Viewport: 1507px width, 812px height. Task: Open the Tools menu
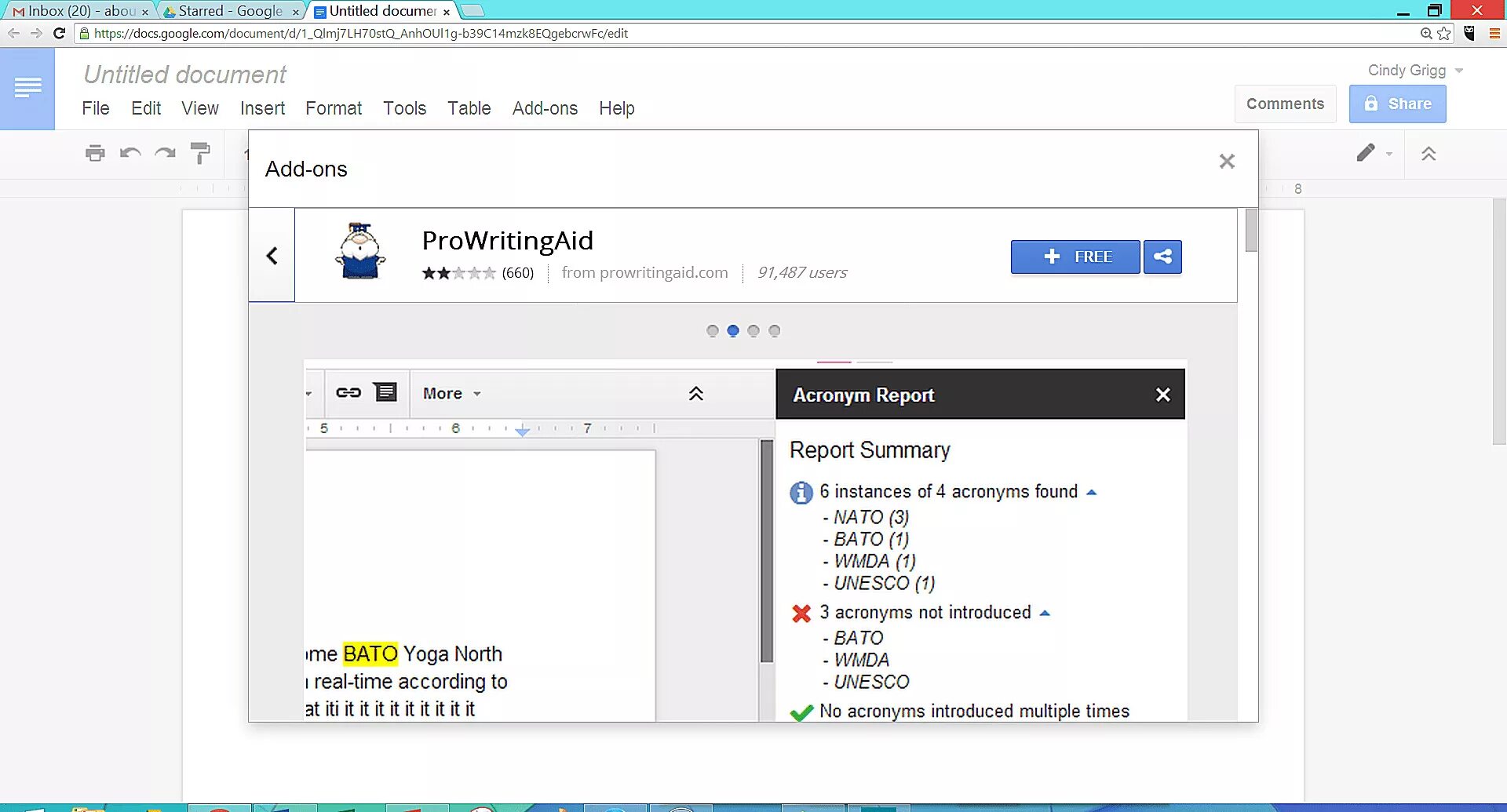point(404,108)
